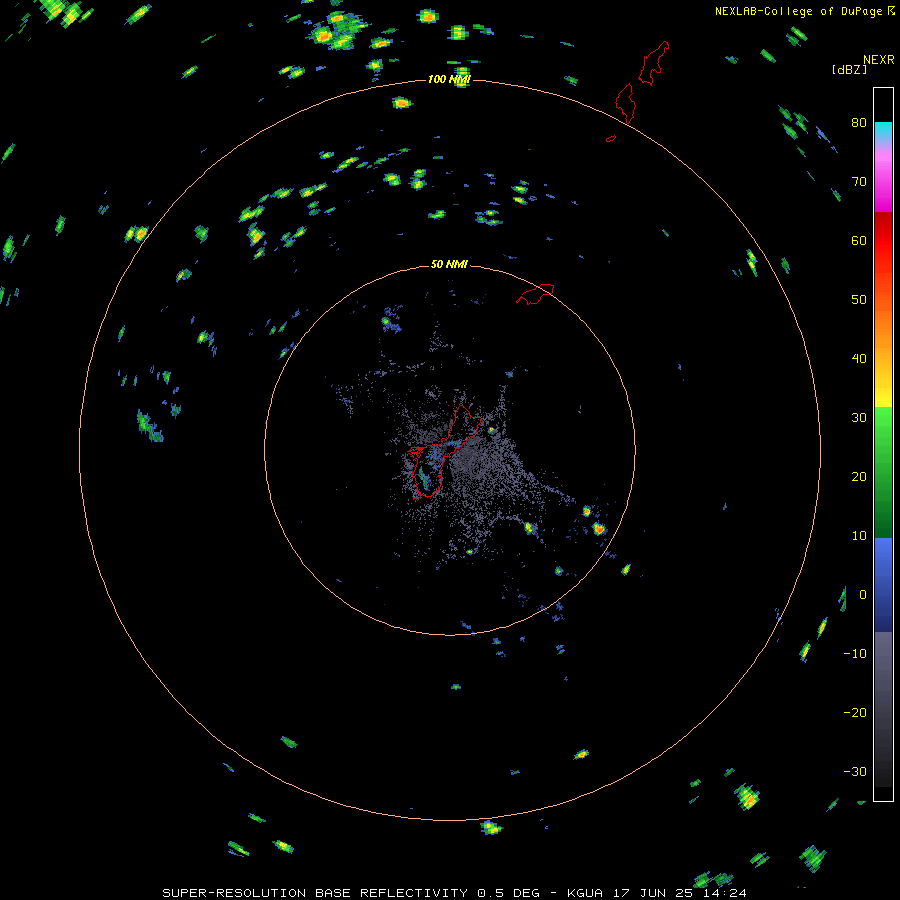Click the 20 value on the dBZ scale
Screen dimensions: 900x900
859,477
